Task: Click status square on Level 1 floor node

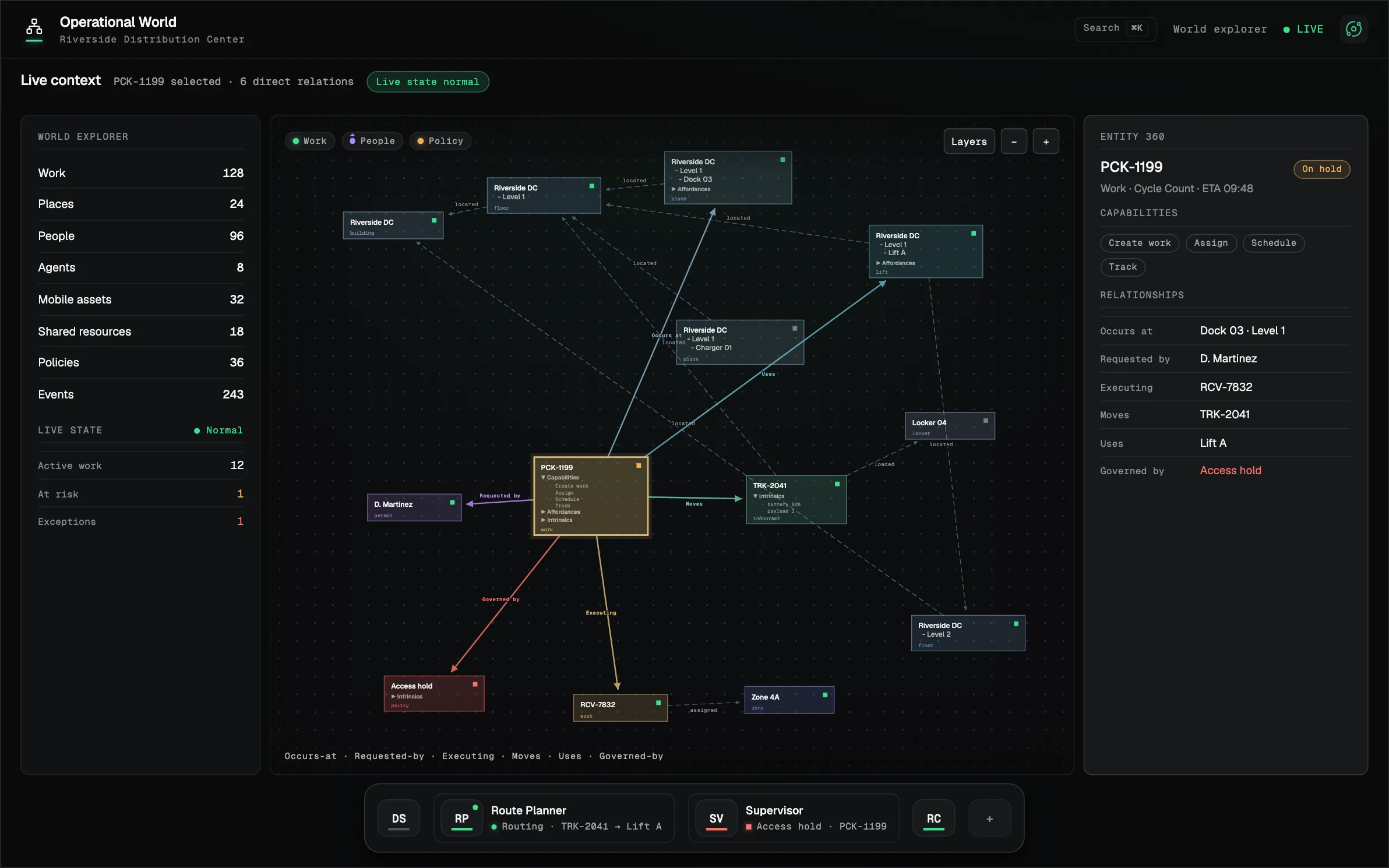Action: coord(592,186)
